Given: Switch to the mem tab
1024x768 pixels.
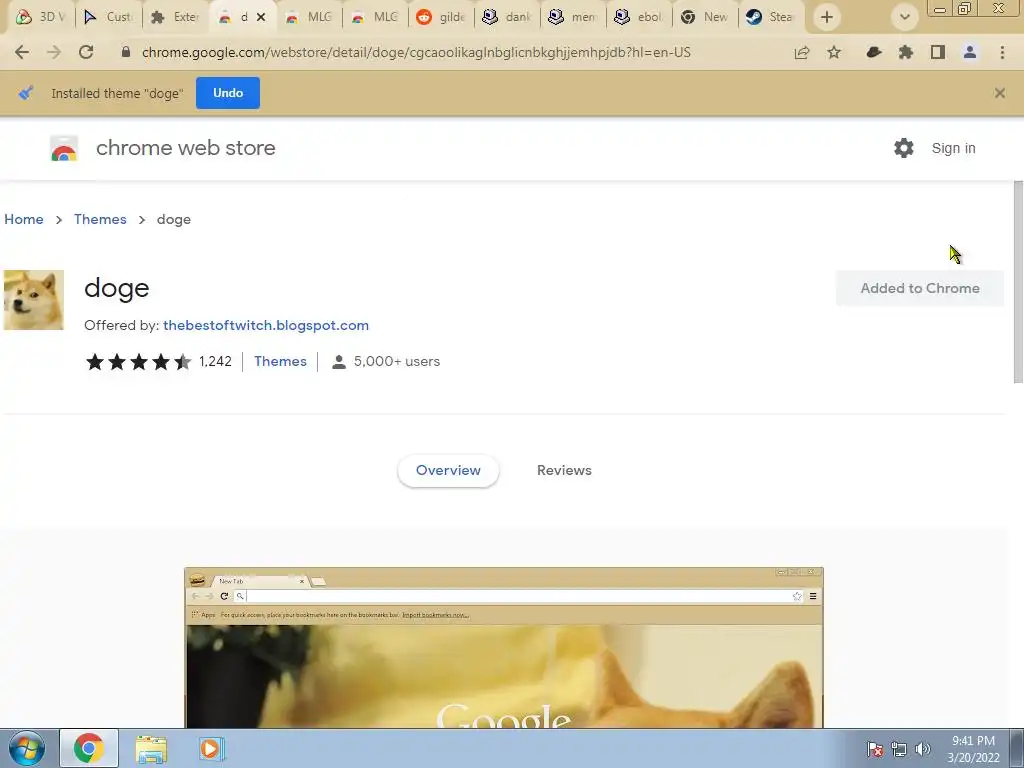Looking at the screenshot, I should 573,17.
